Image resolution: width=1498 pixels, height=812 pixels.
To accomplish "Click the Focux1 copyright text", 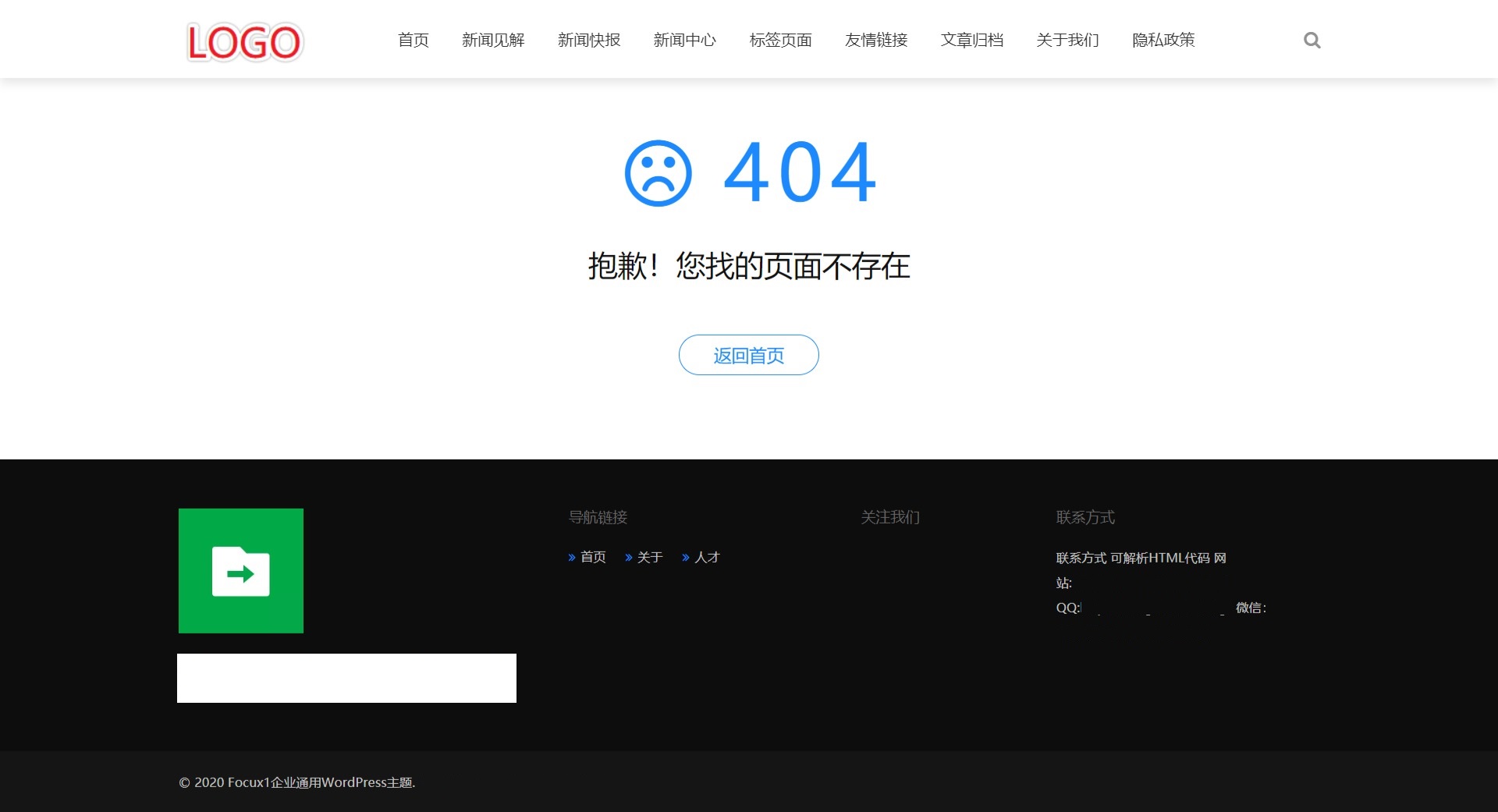I will click(x=297, y=782).
